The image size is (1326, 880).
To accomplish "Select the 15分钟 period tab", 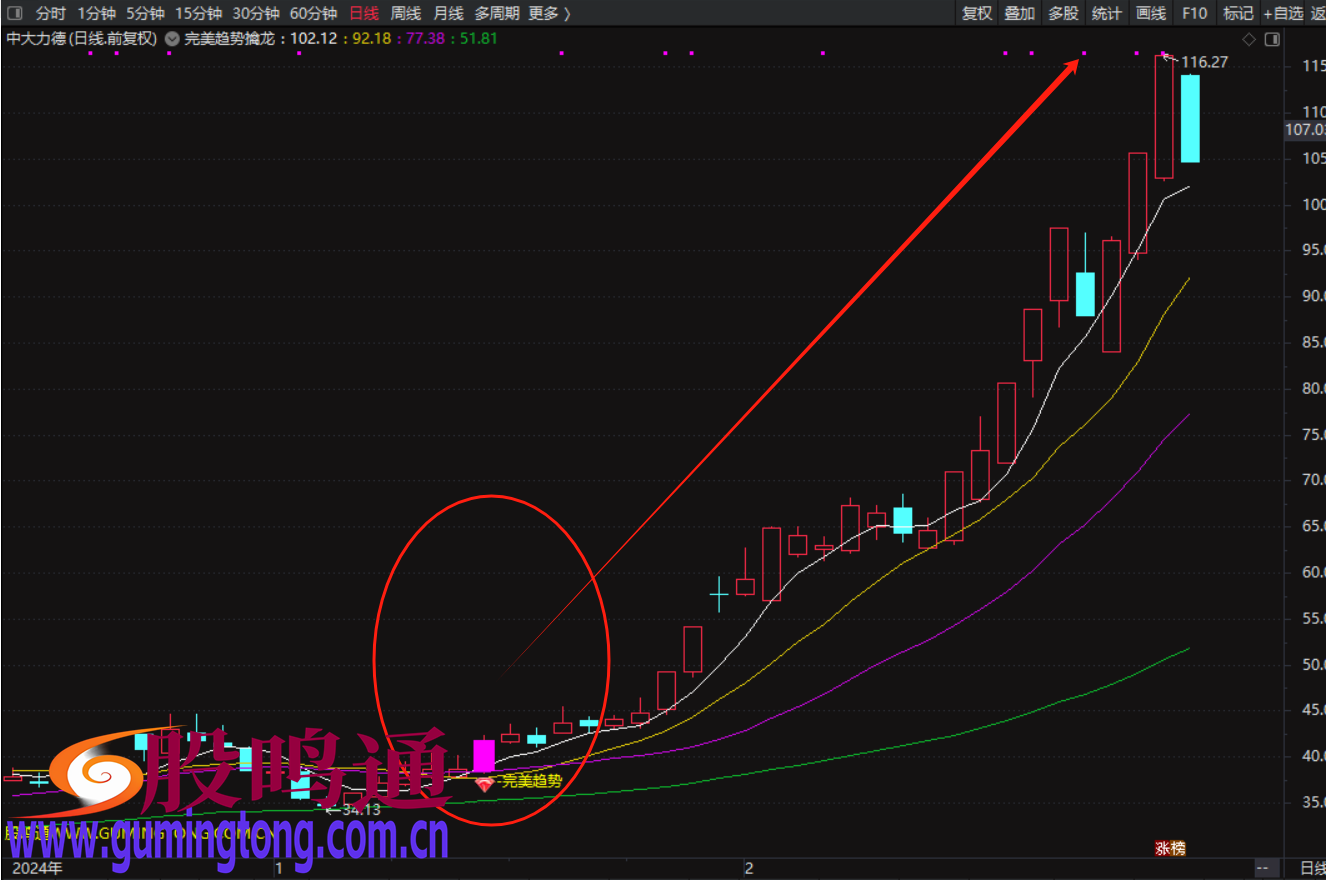I will [x=198, y=13].
